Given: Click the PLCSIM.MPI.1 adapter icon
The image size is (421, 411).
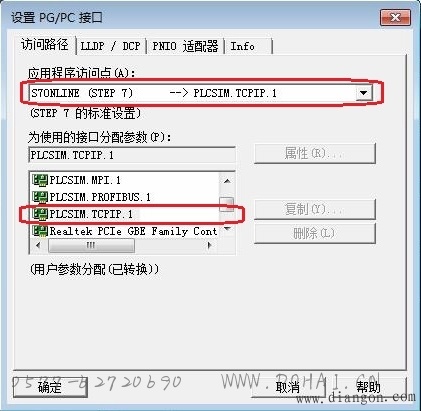Looking at the screenshot, I should coord(40,180).
